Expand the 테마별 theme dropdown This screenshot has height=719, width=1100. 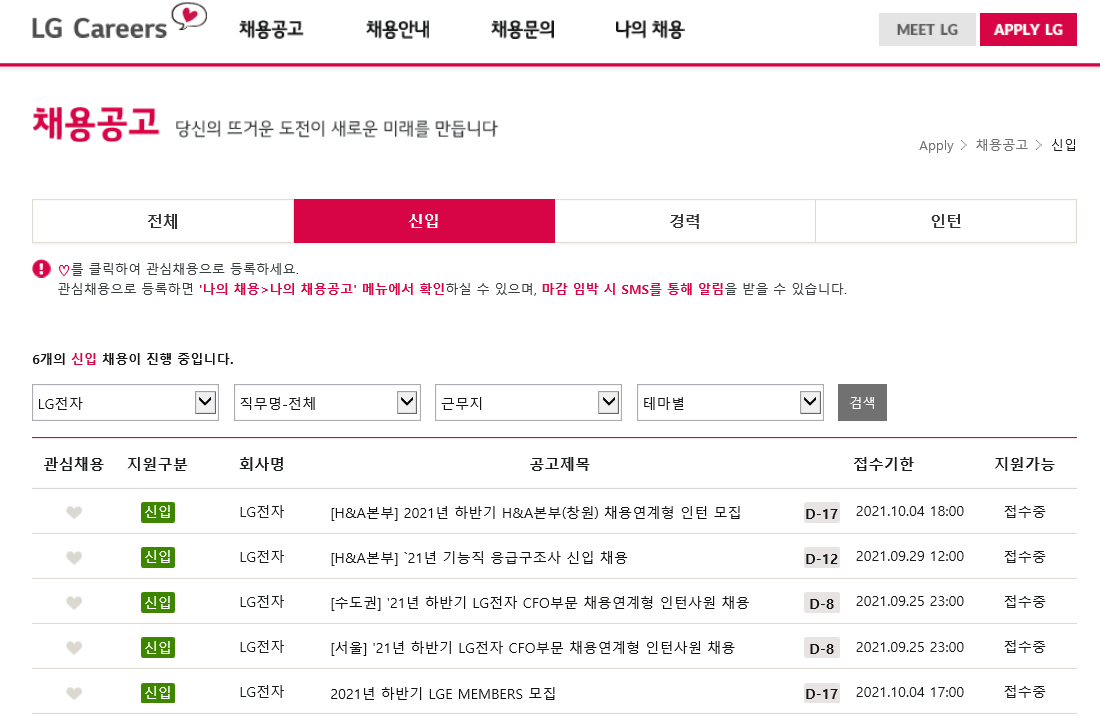(730, 403)
